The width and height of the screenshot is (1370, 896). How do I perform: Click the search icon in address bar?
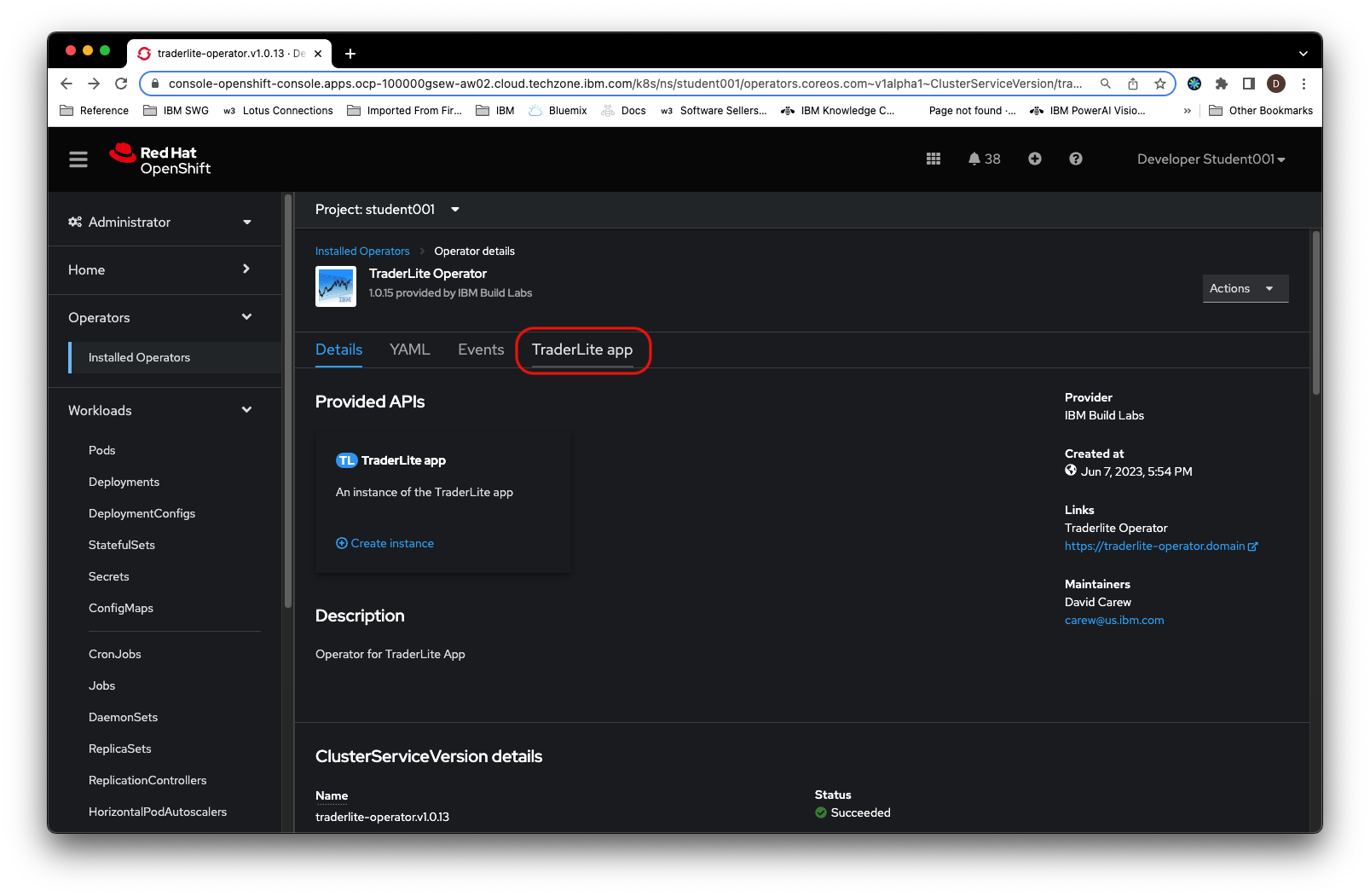(x=1106, y=84)
